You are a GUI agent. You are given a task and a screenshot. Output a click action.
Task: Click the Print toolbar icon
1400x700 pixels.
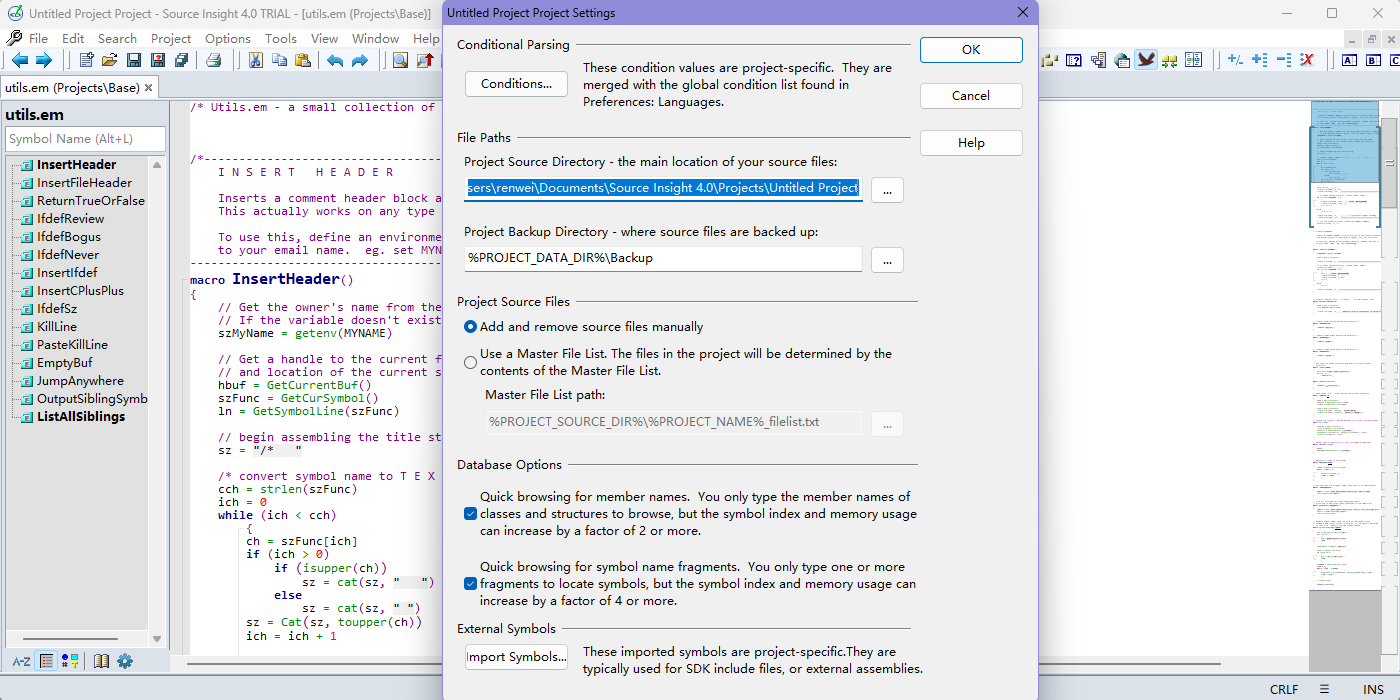213,60
